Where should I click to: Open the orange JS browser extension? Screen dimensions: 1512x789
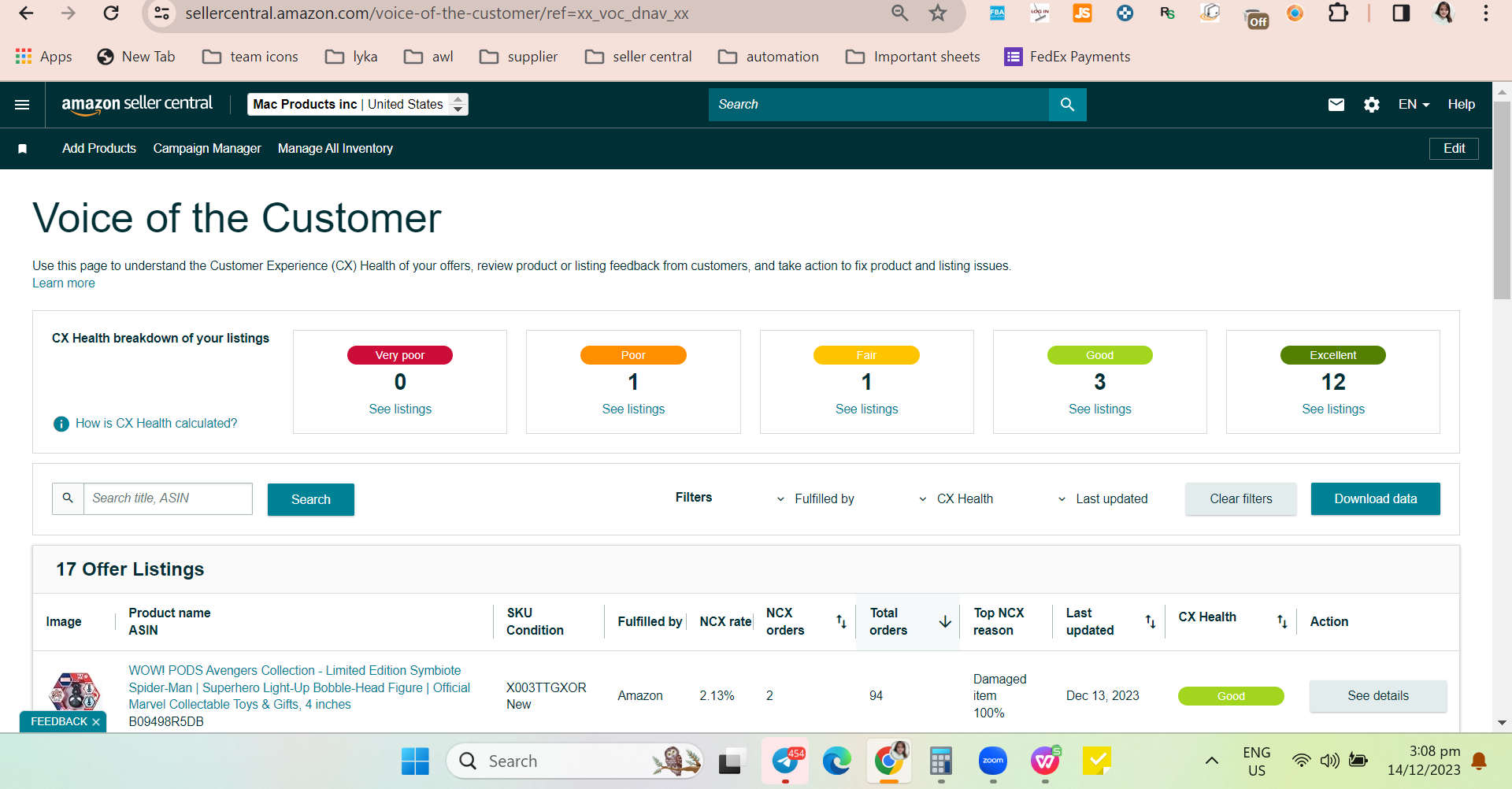pyautogui.click(x=1083, y=13)
